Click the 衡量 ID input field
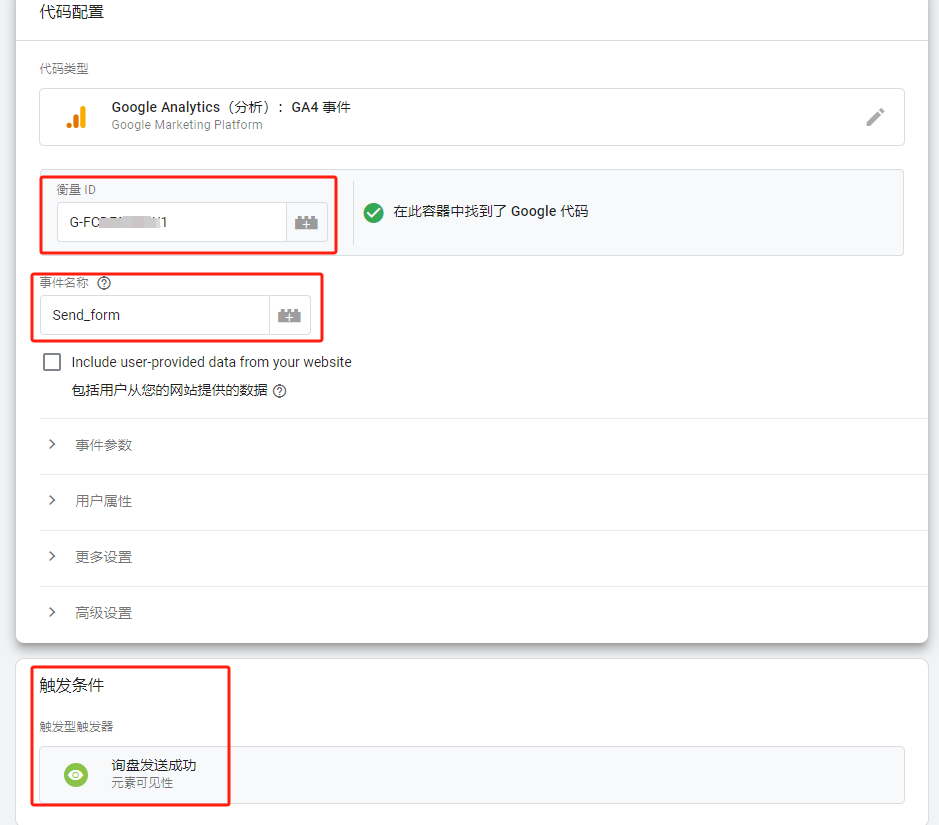This screenshot has height=825, width=939. pyautogui.click(x=172, y=222)
